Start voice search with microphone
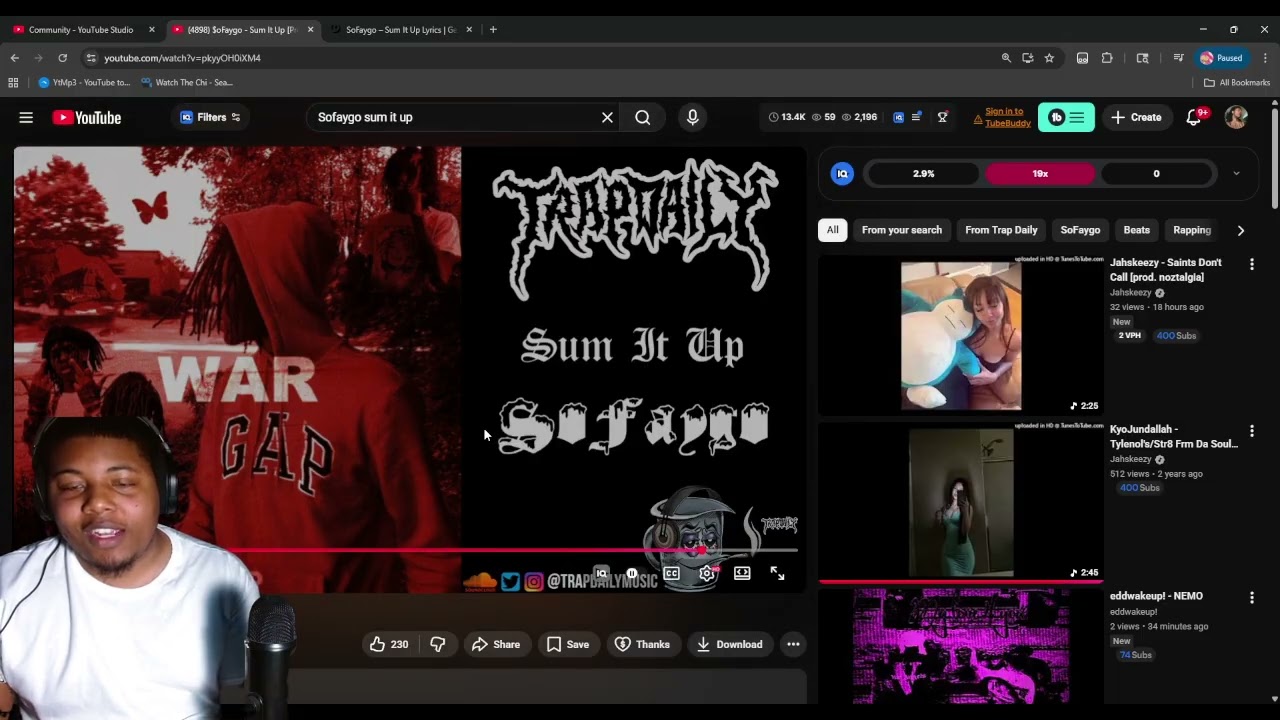 (x=692, y=117)
